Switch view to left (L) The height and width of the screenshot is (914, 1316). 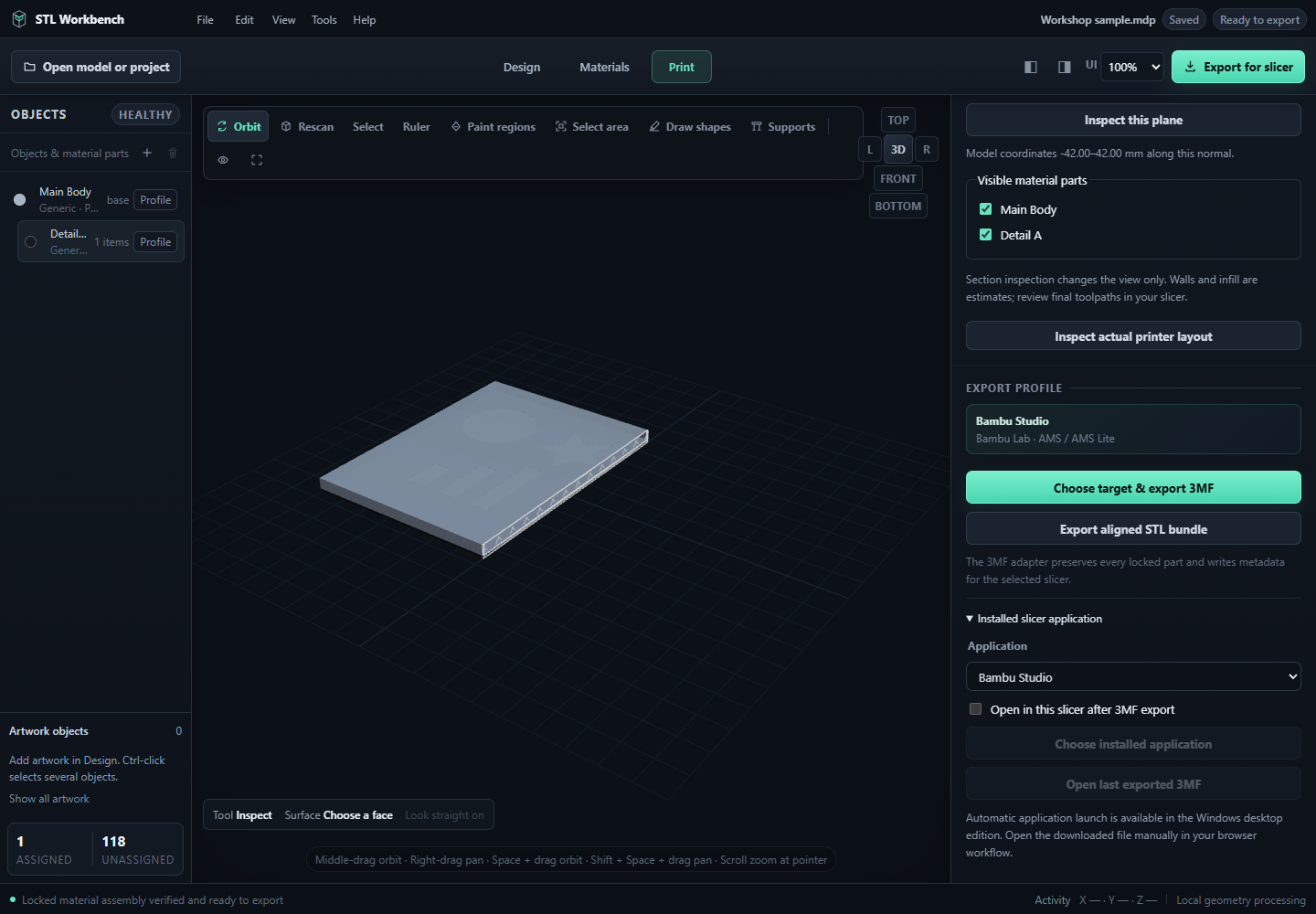(x=870, y=149)
